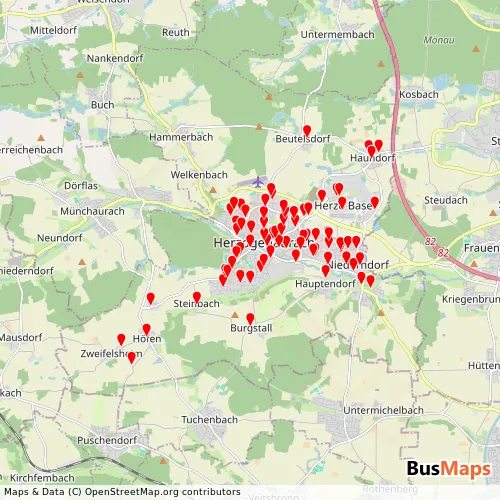The image size is (500, 500).
Task: Open the OpenStreetMap.org contributors attribution
Action: point(163,492)
